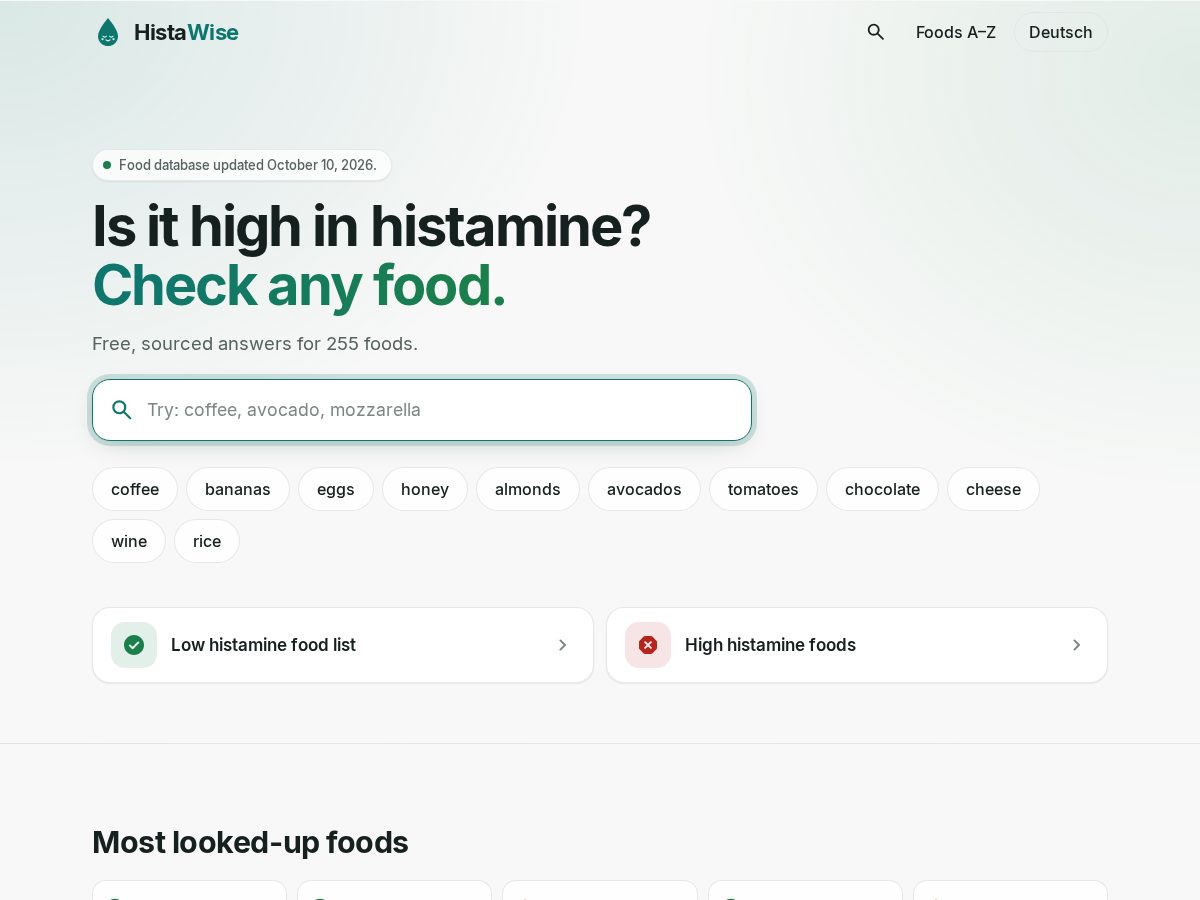Click the 'Is it high in histamine?' headline
The height and width of the screenshot is (900, 1200).
(x=371, y=226)
